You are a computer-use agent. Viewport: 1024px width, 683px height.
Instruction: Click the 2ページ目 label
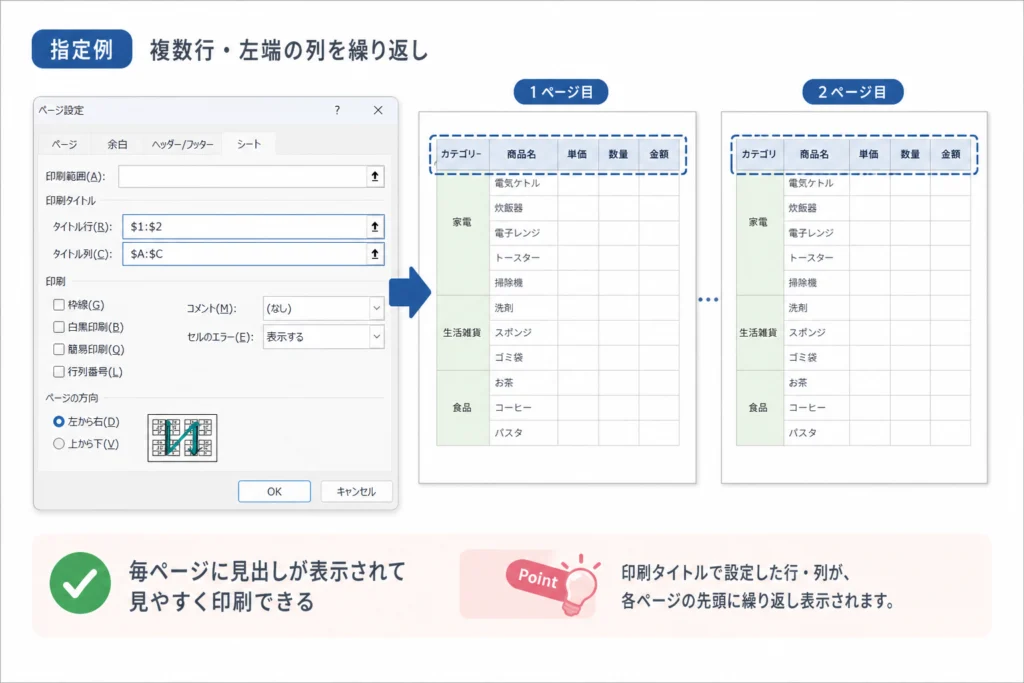click(x=853, y=92)
